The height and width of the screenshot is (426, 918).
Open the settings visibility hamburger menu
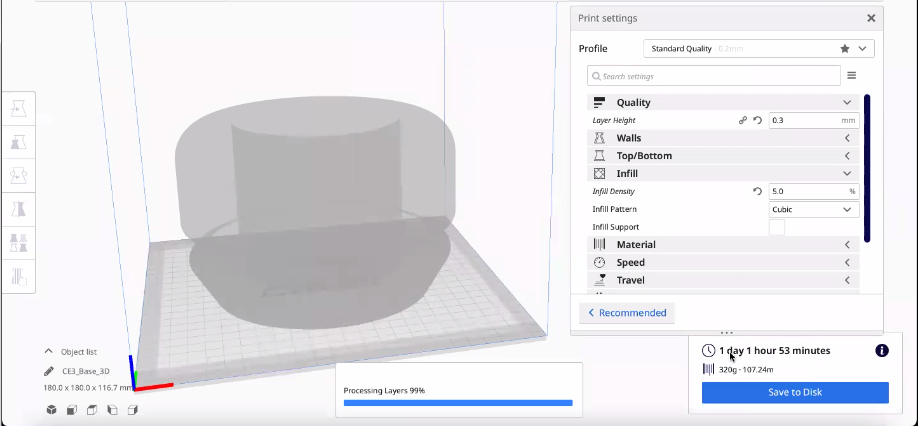click(x=852, y=75)
